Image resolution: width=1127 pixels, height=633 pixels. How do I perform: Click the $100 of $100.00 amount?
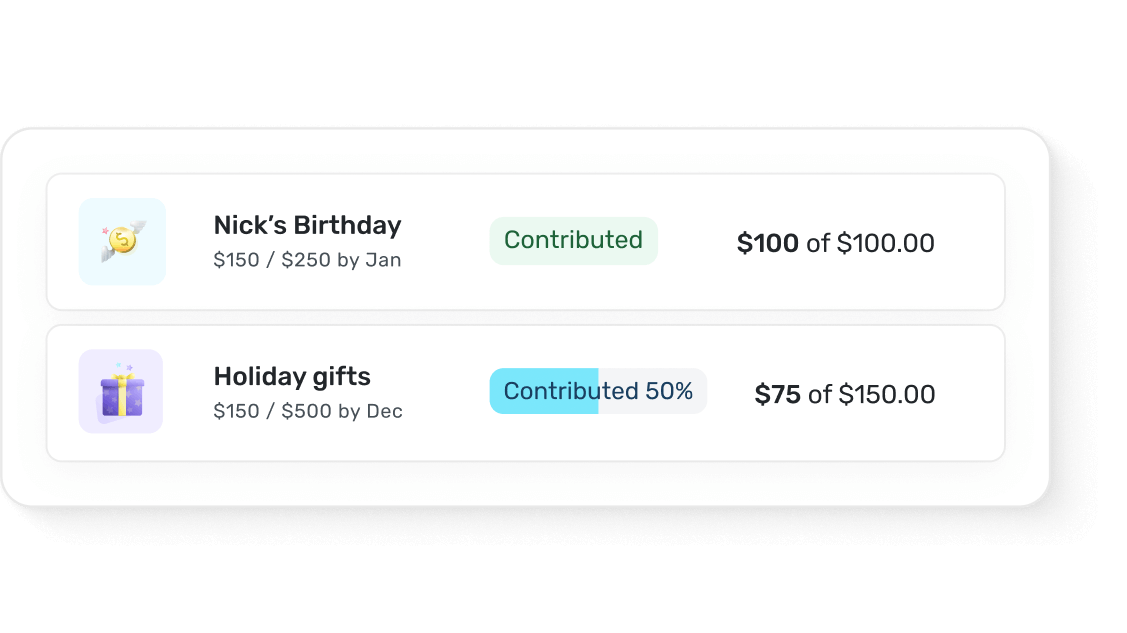pyautogui.click(x=836, y=242)
